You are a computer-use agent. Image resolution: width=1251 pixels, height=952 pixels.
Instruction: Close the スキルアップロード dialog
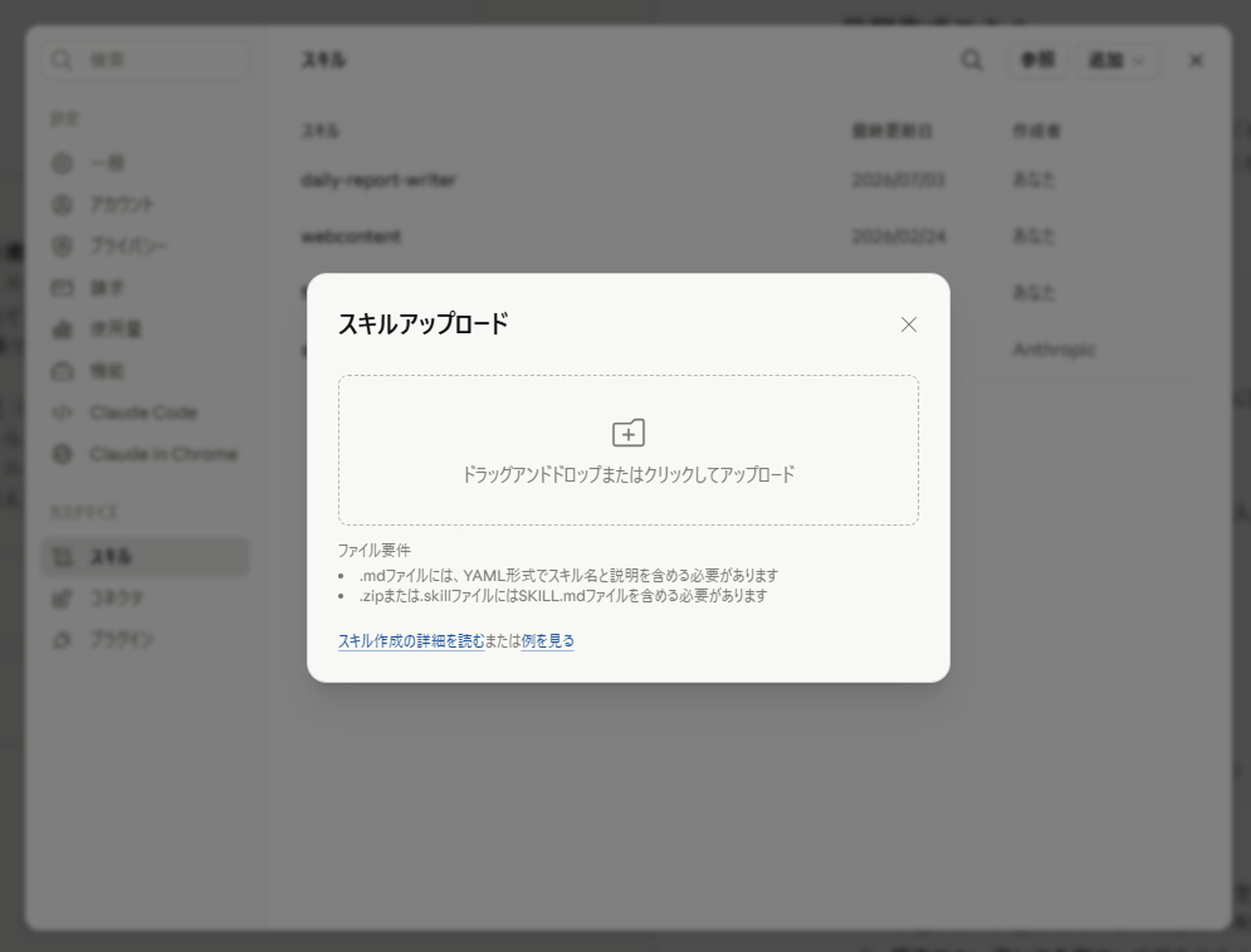(x=908, y=325)
